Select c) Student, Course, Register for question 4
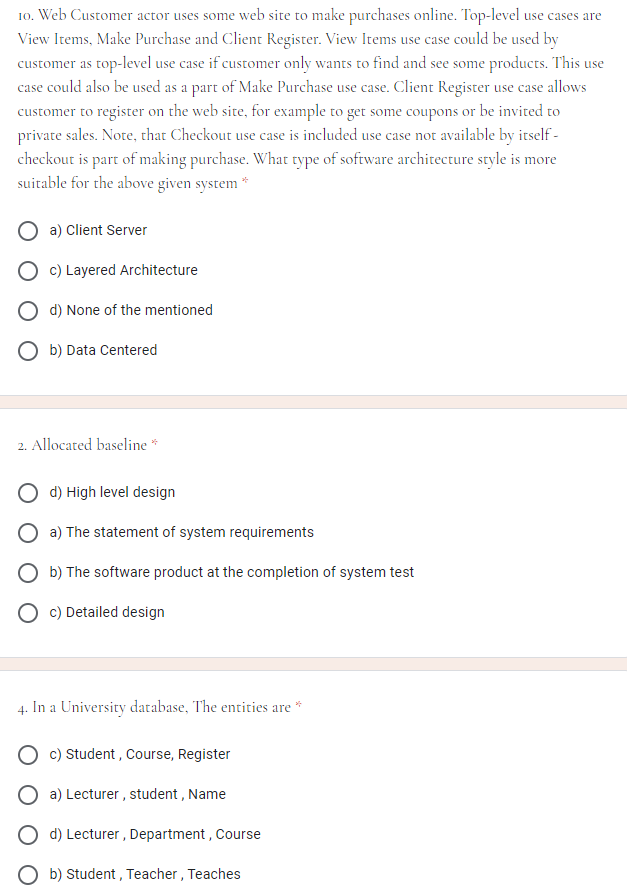The width and height of the screenshot is (627, 896). tap(28, 754)
